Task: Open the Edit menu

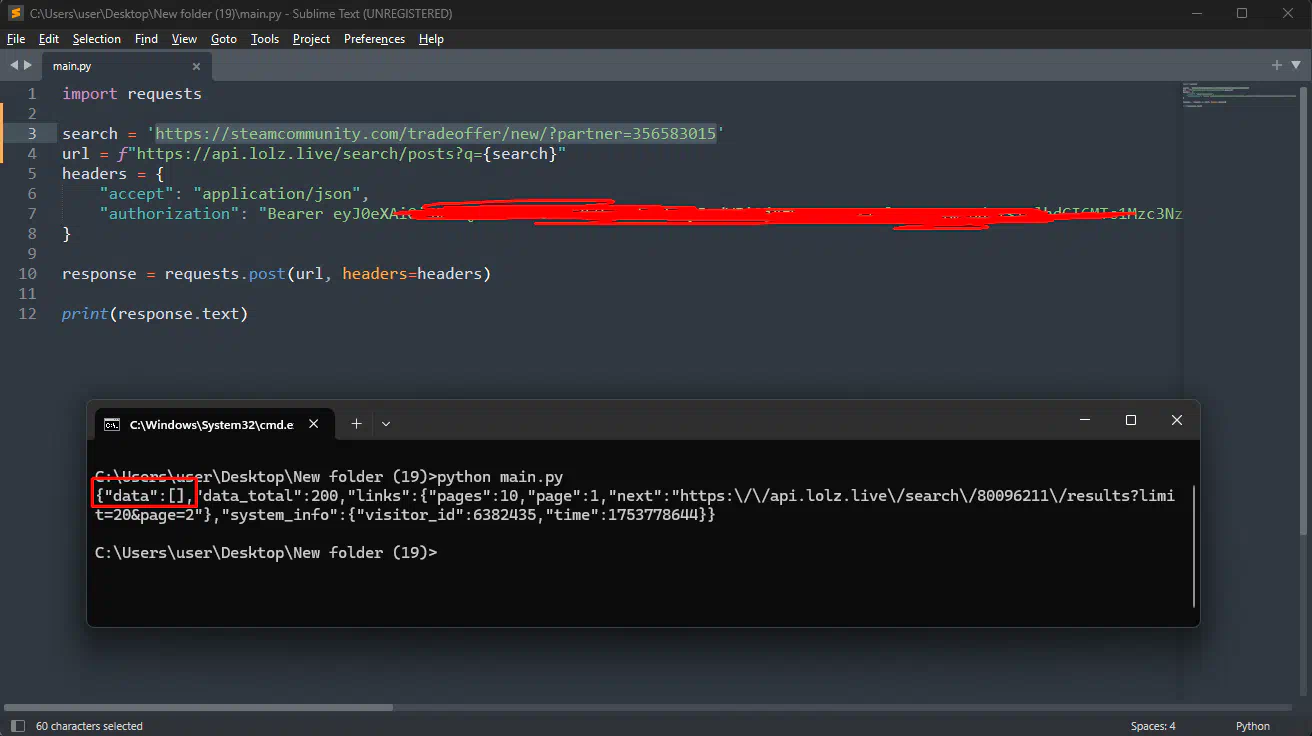Action: (49, 39)
